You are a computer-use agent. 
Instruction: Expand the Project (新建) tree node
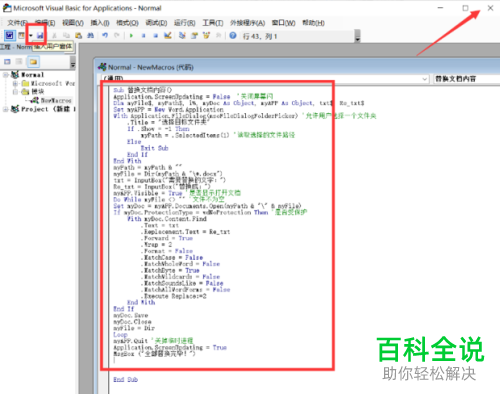coord(5,109)
